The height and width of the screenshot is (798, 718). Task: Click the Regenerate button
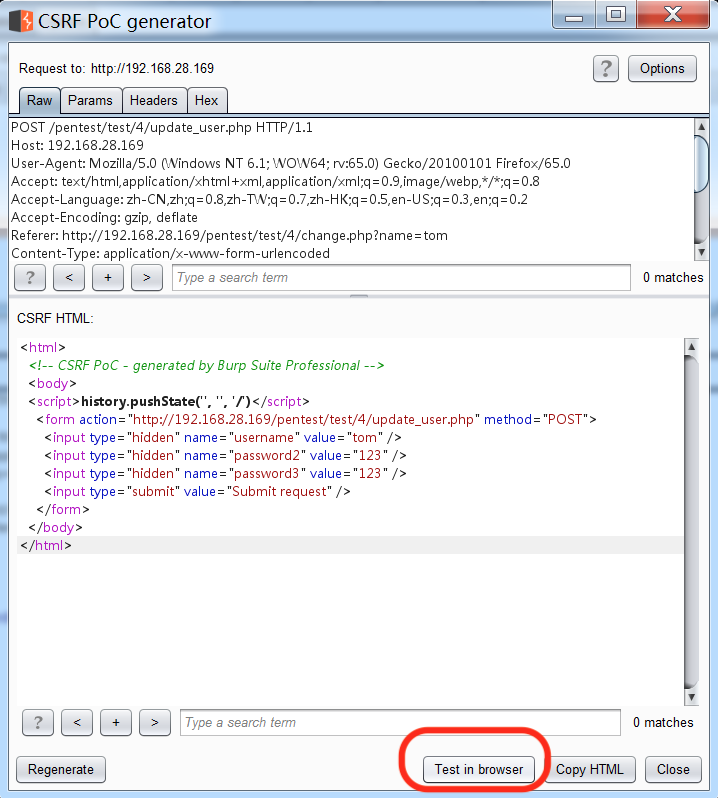coord(61,770)
